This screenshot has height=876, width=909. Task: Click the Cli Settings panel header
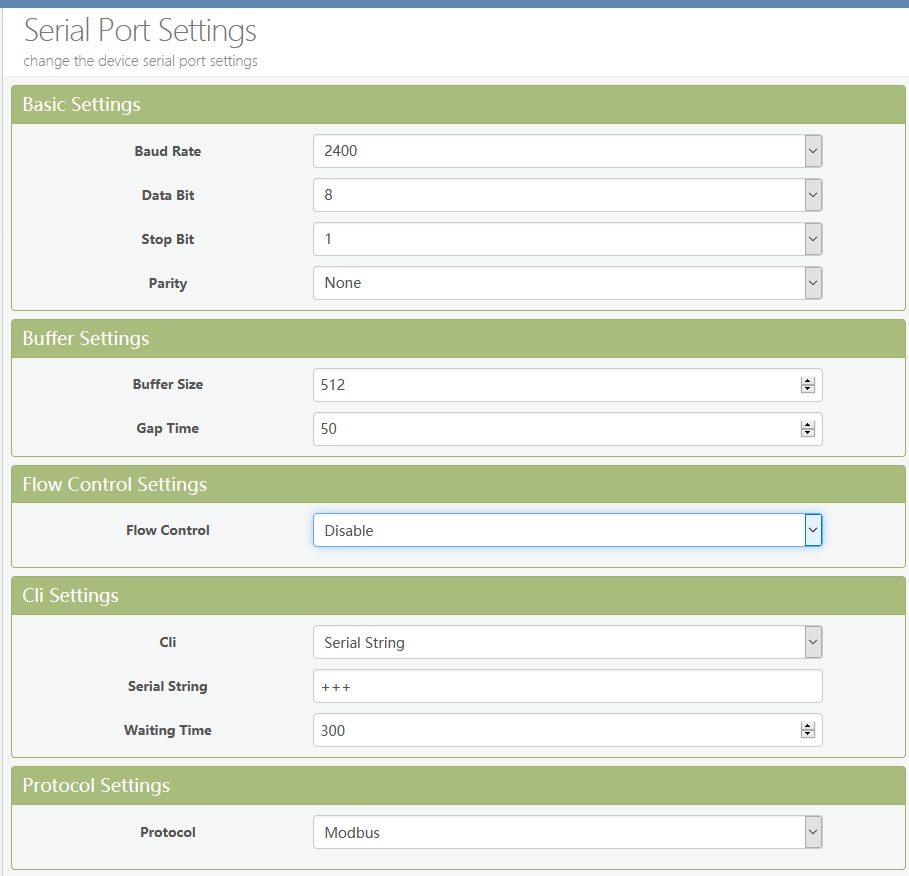point(458,595)
